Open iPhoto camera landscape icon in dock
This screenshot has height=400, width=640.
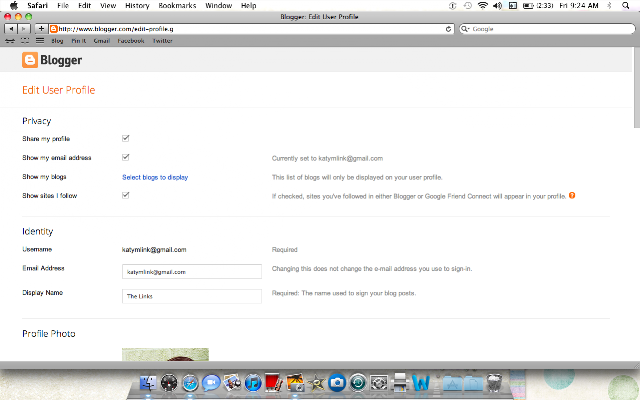(295, 383)
